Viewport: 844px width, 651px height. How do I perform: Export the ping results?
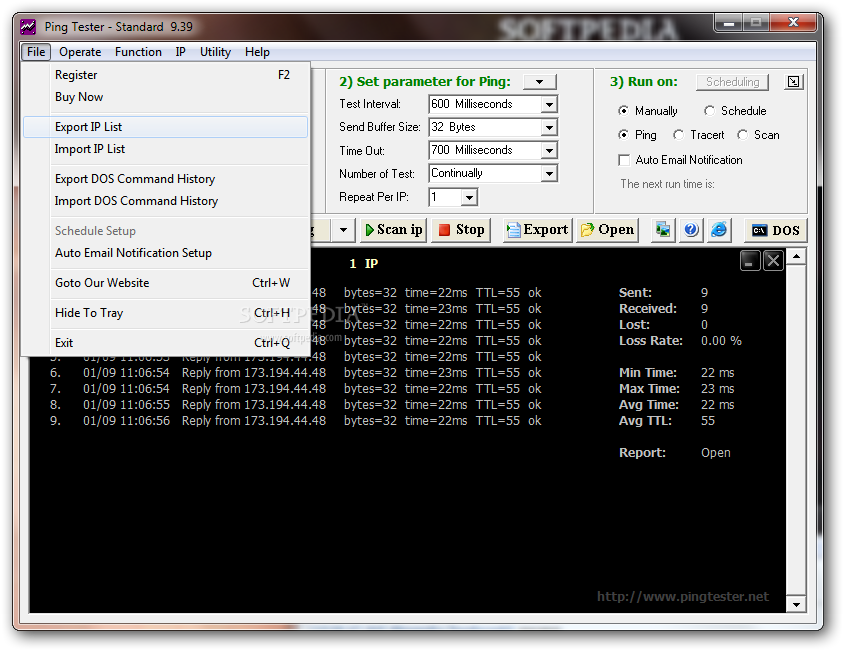(x=537, y=230)
